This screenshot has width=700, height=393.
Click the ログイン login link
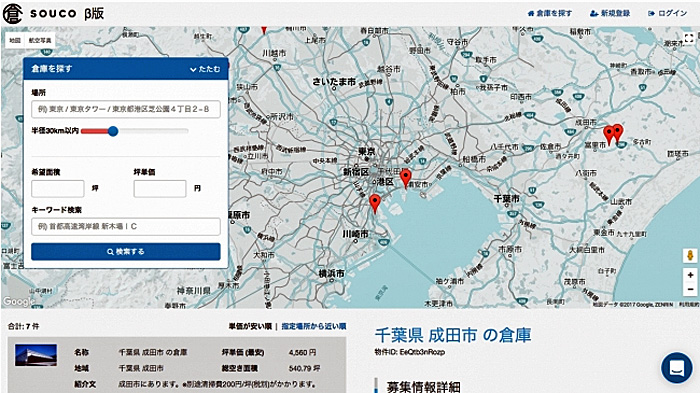(668, 13)
